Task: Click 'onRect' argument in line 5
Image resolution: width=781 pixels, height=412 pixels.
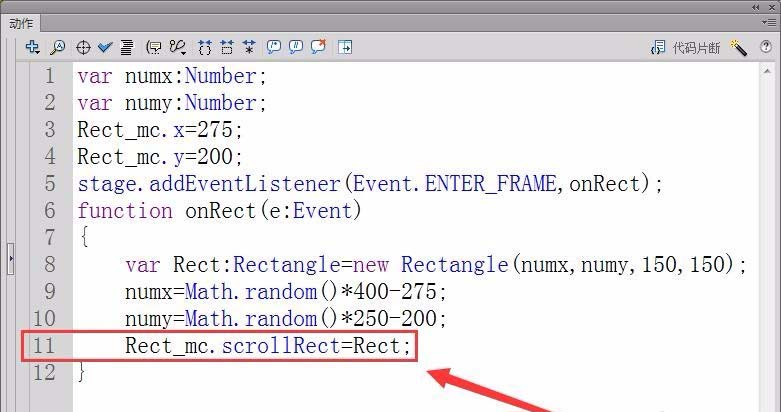Action: pos(604,184)
